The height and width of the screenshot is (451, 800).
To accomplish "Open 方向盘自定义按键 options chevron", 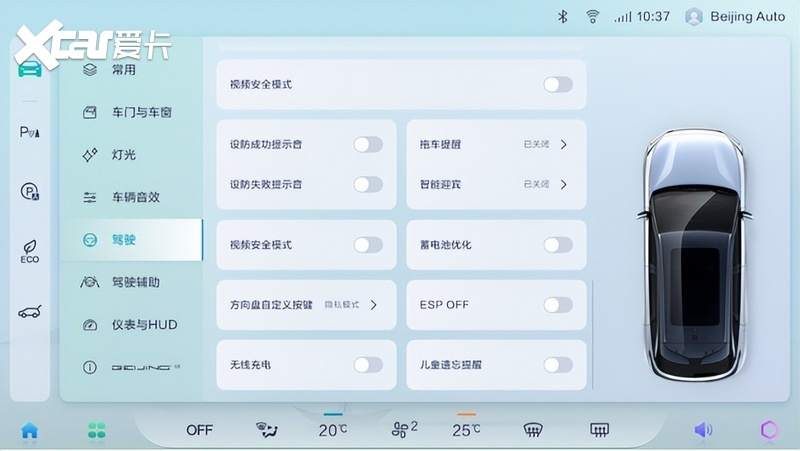I will (x=374, y=305).
